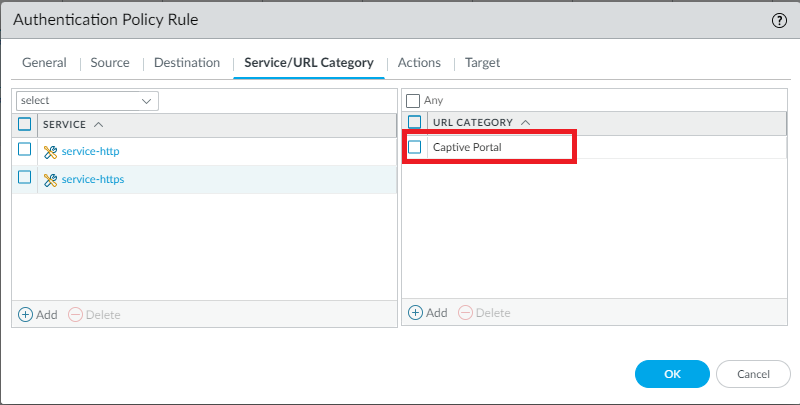
Task: Click the plus icon to add a service
Action: point(26,314)
